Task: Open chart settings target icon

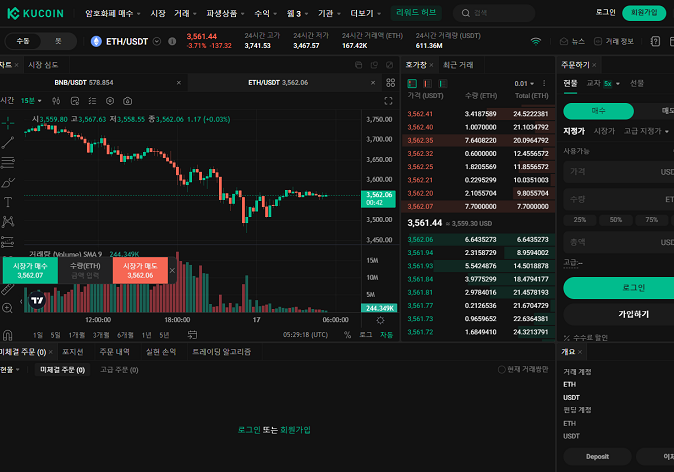Action: [x=110, y=101]
